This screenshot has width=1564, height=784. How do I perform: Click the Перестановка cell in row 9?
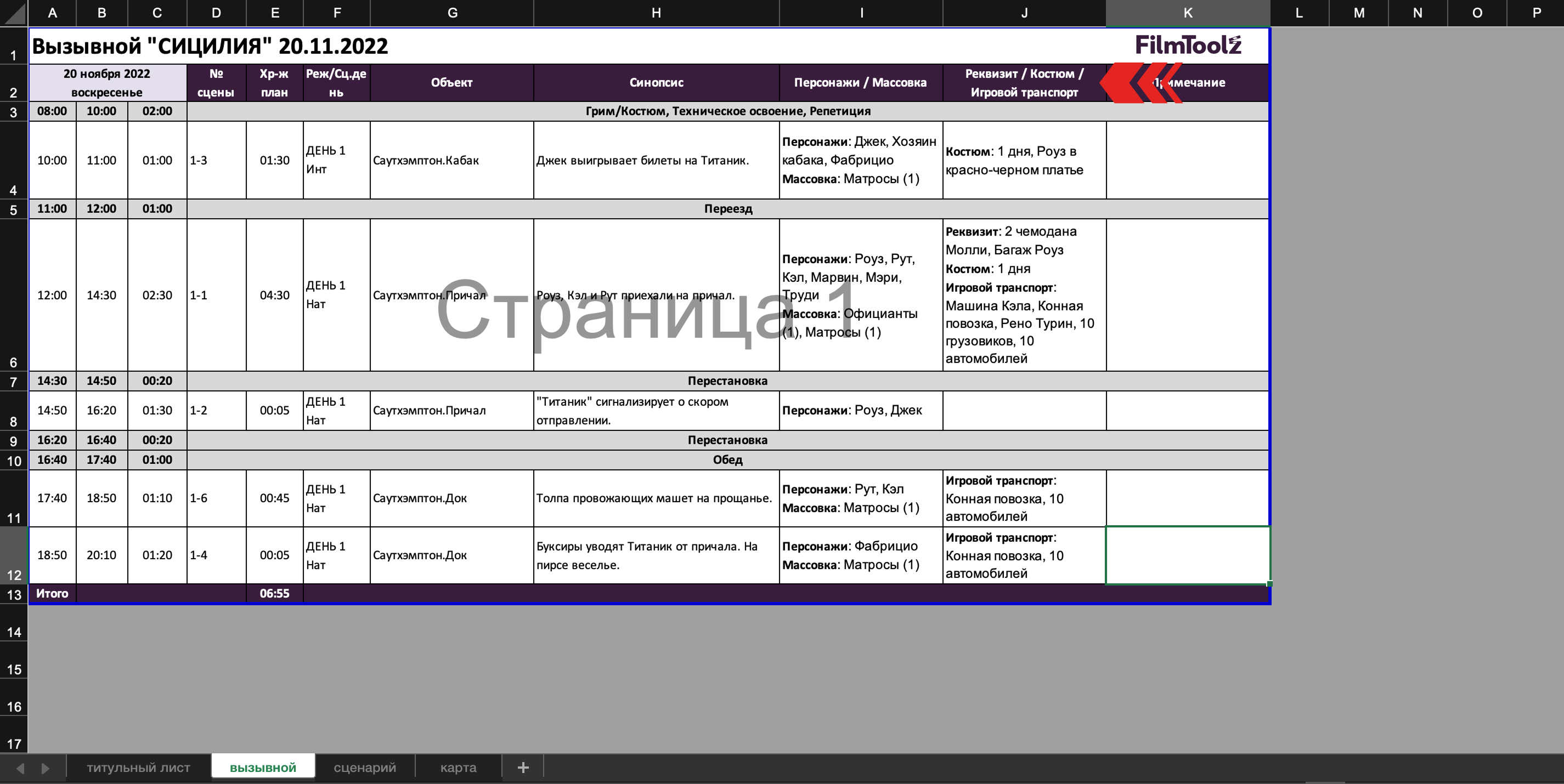tap(728, 440)
